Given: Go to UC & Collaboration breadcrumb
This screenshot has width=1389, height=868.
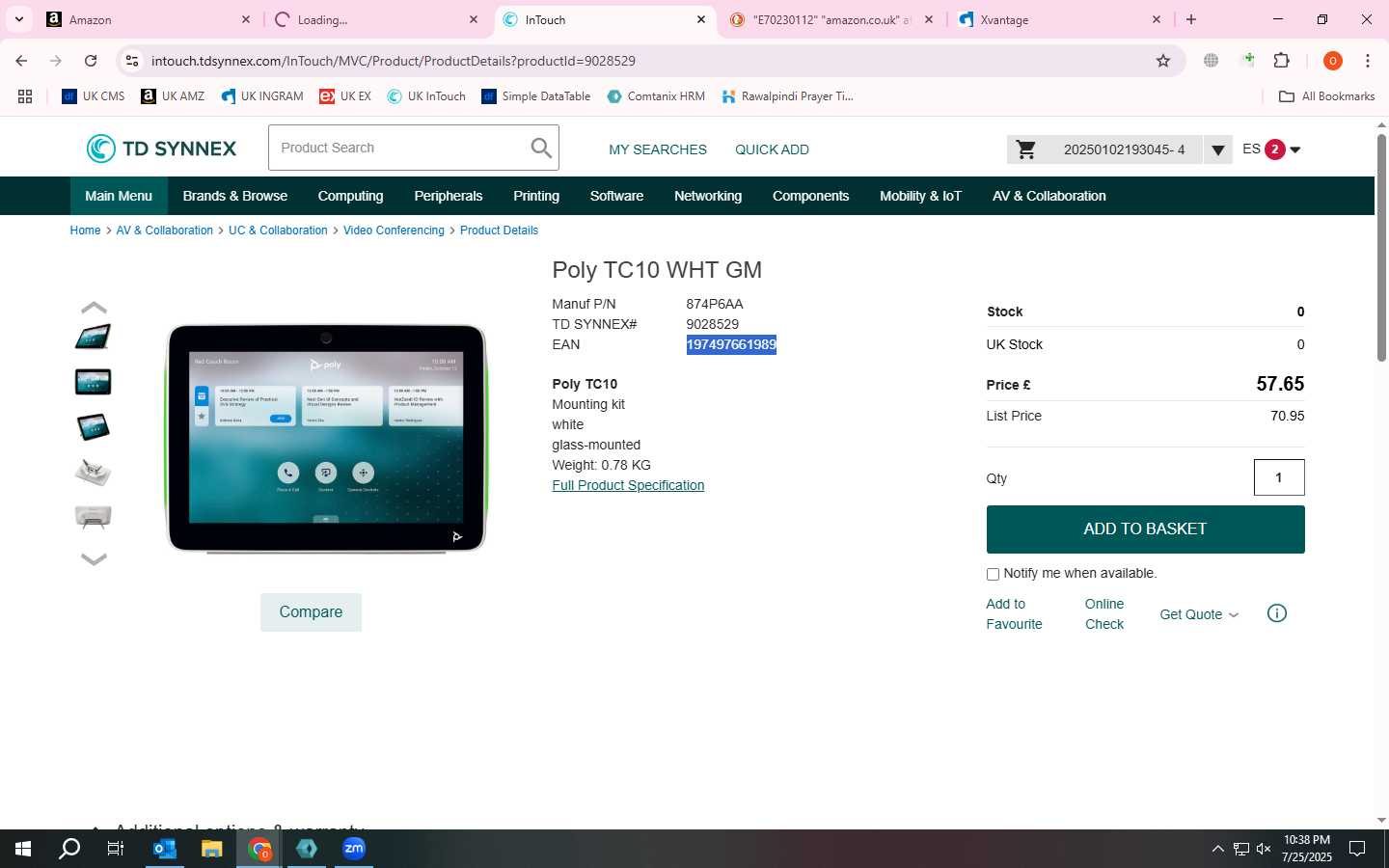Looking at the screenshot, I should (278, 231).
